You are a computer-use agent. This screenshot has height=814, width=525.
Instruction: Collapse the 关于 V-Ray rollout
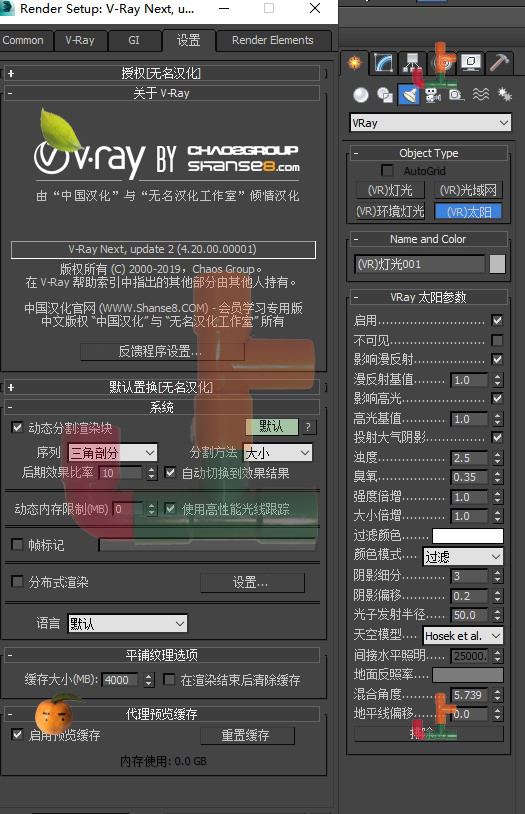point(161,93)
